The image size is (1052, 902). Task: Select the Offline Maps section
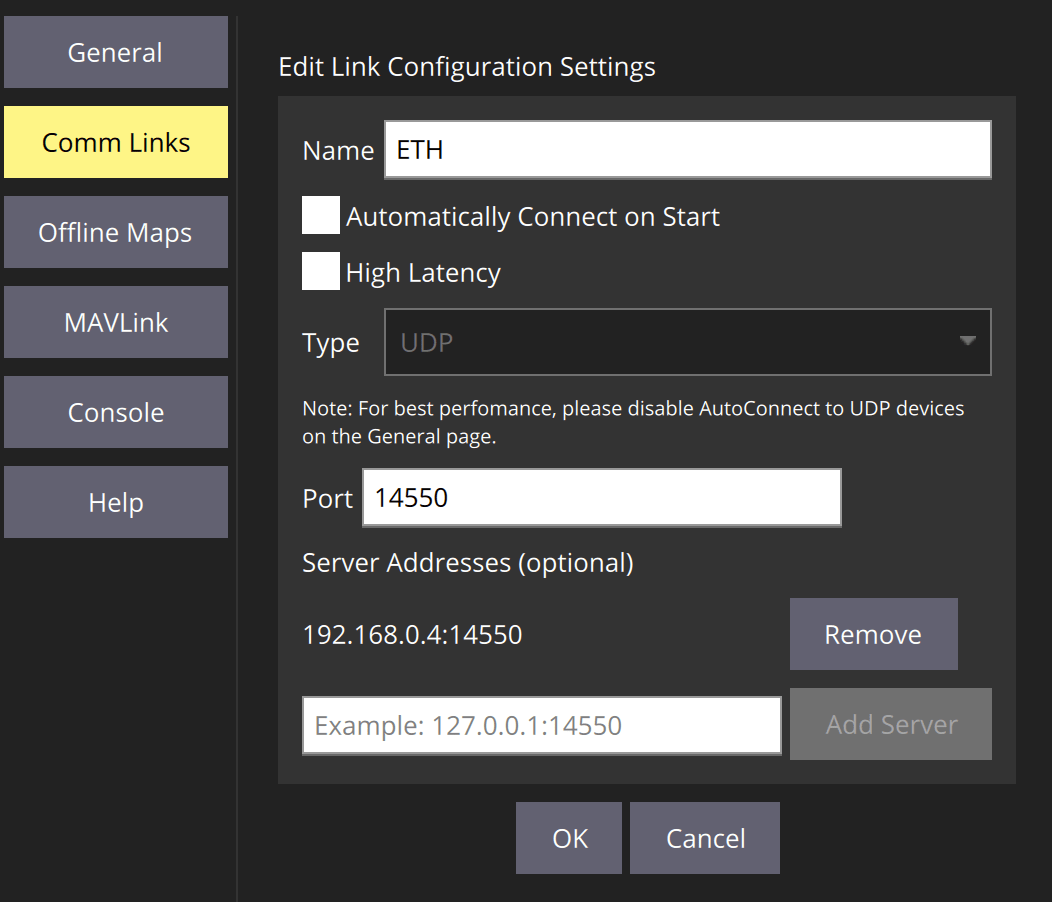(x=115, y=232)
